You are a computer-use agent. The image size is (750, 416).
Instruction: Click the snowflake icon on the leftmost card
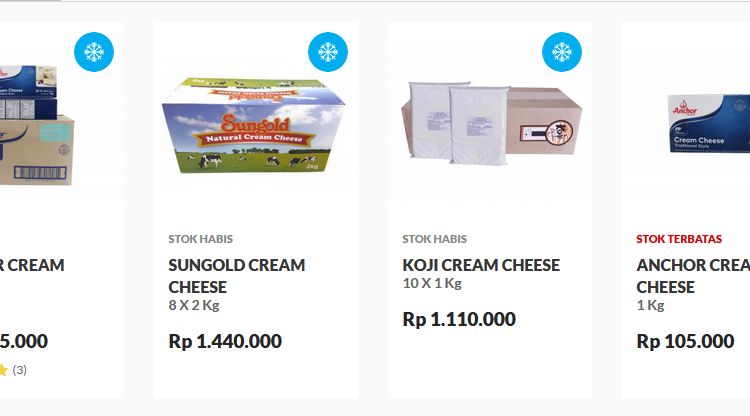tap(93, 52)
